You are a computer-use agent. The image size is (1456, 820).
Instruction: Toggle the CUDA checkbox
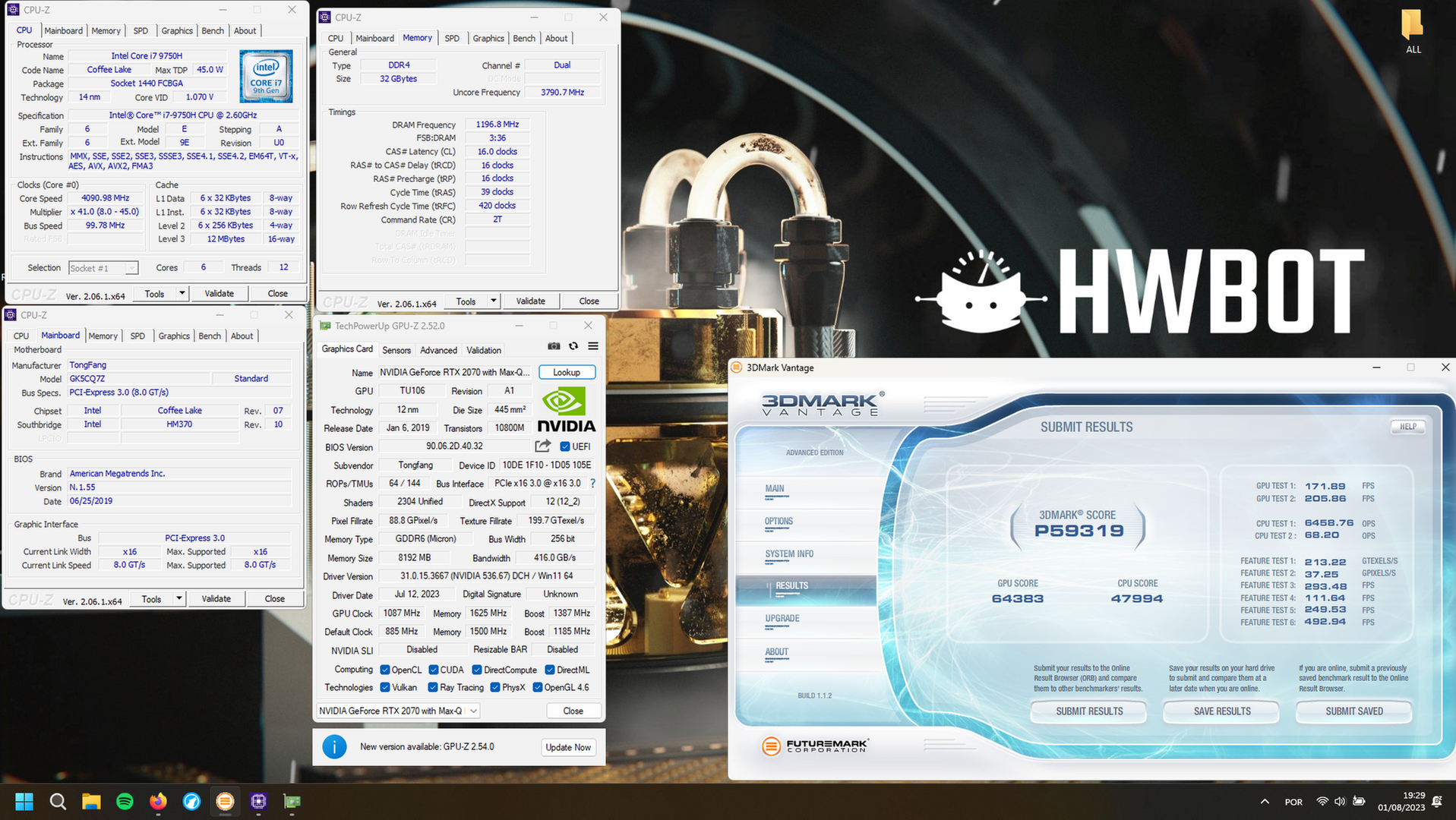[434, 670]
